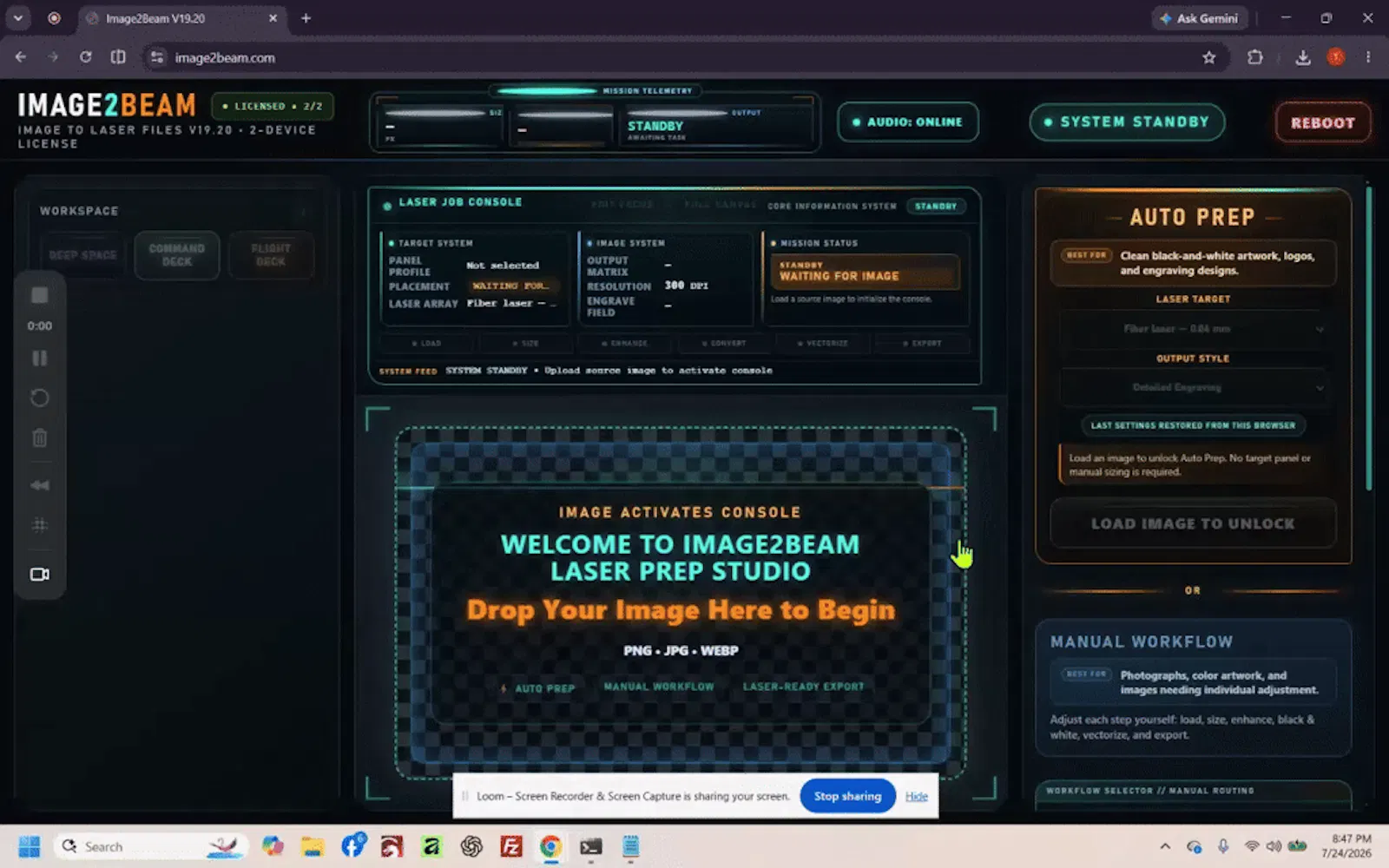The width and height of the screenshot is (1389, 868).
Task: Open the Windows Start menu
Action: 29,846
